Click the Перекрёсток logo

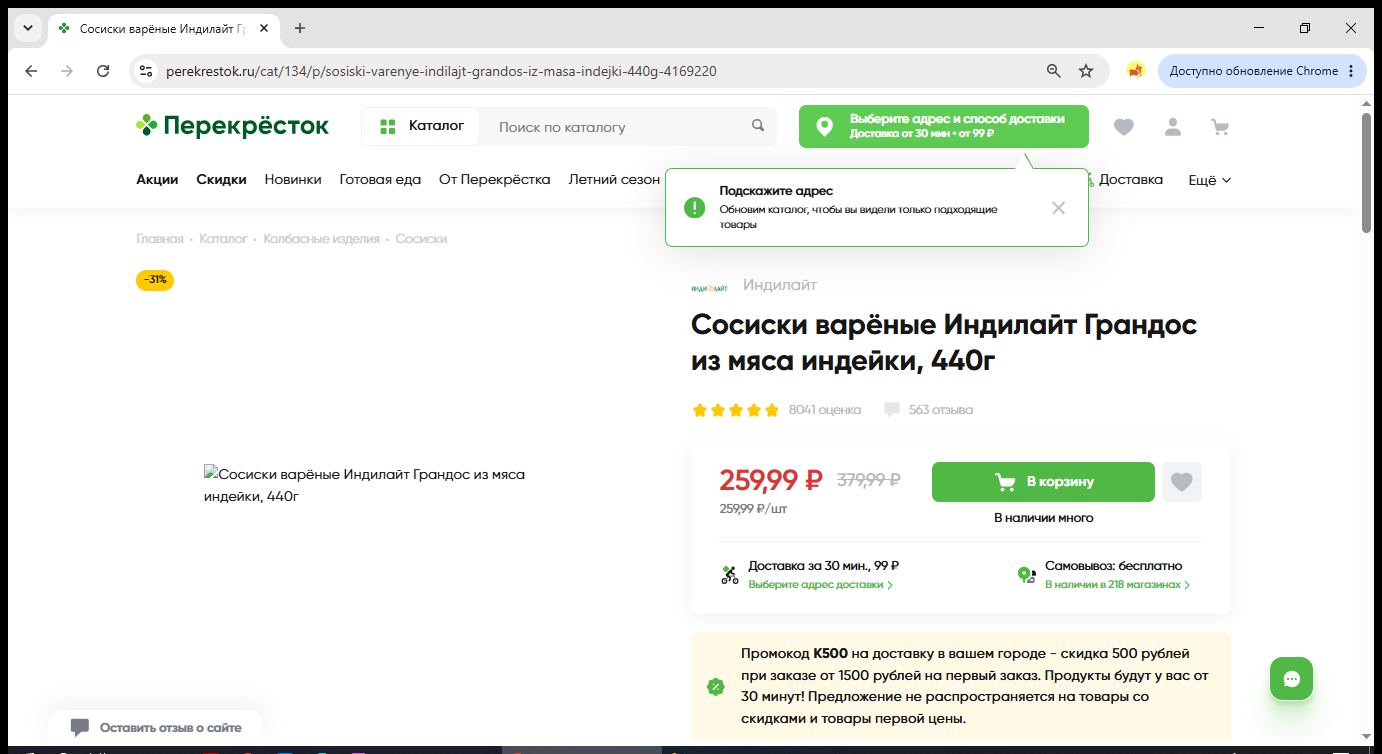click(x=232, y=126)
